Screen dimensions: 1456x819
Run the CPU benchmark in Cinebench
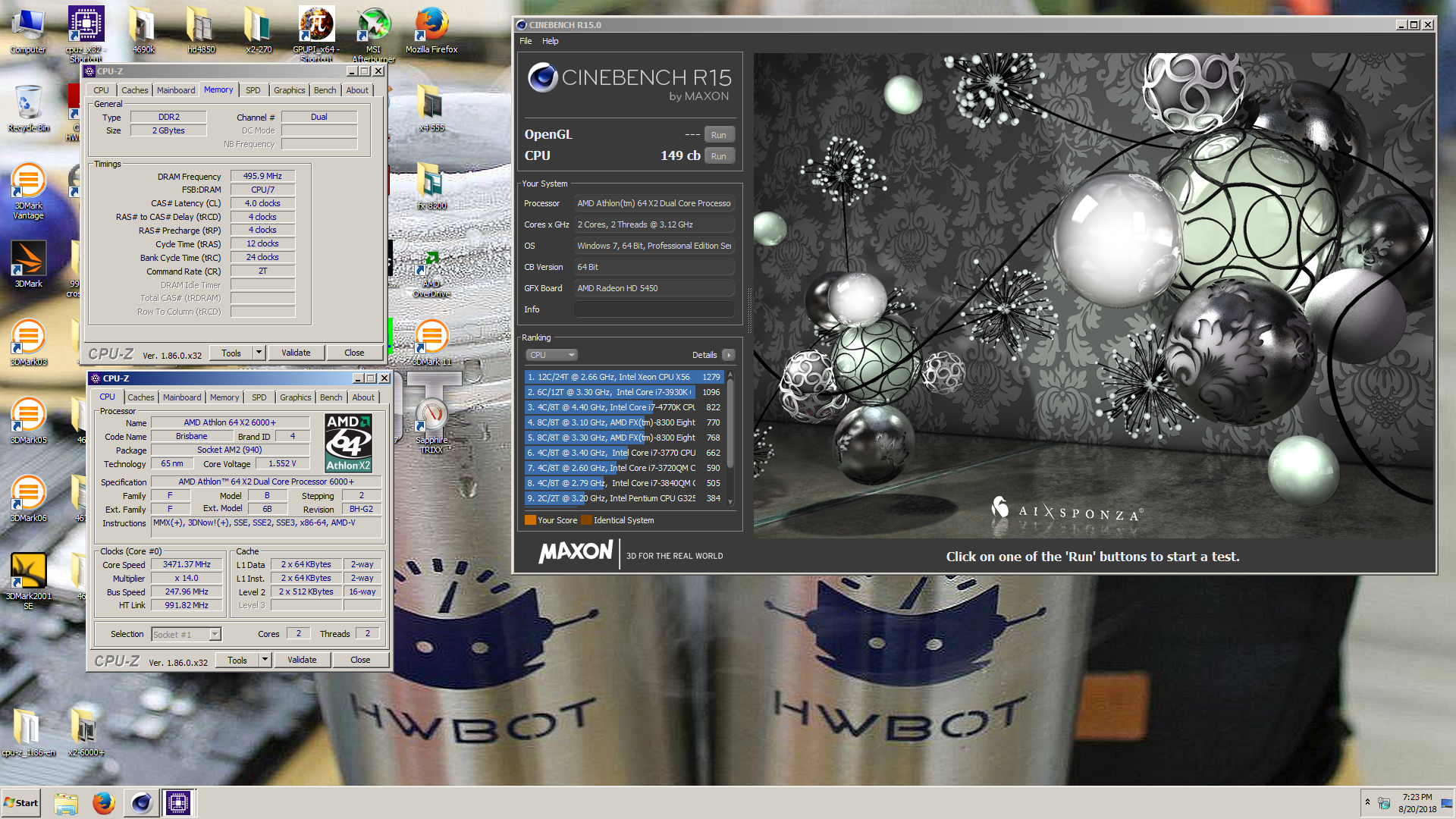point(719,156)
